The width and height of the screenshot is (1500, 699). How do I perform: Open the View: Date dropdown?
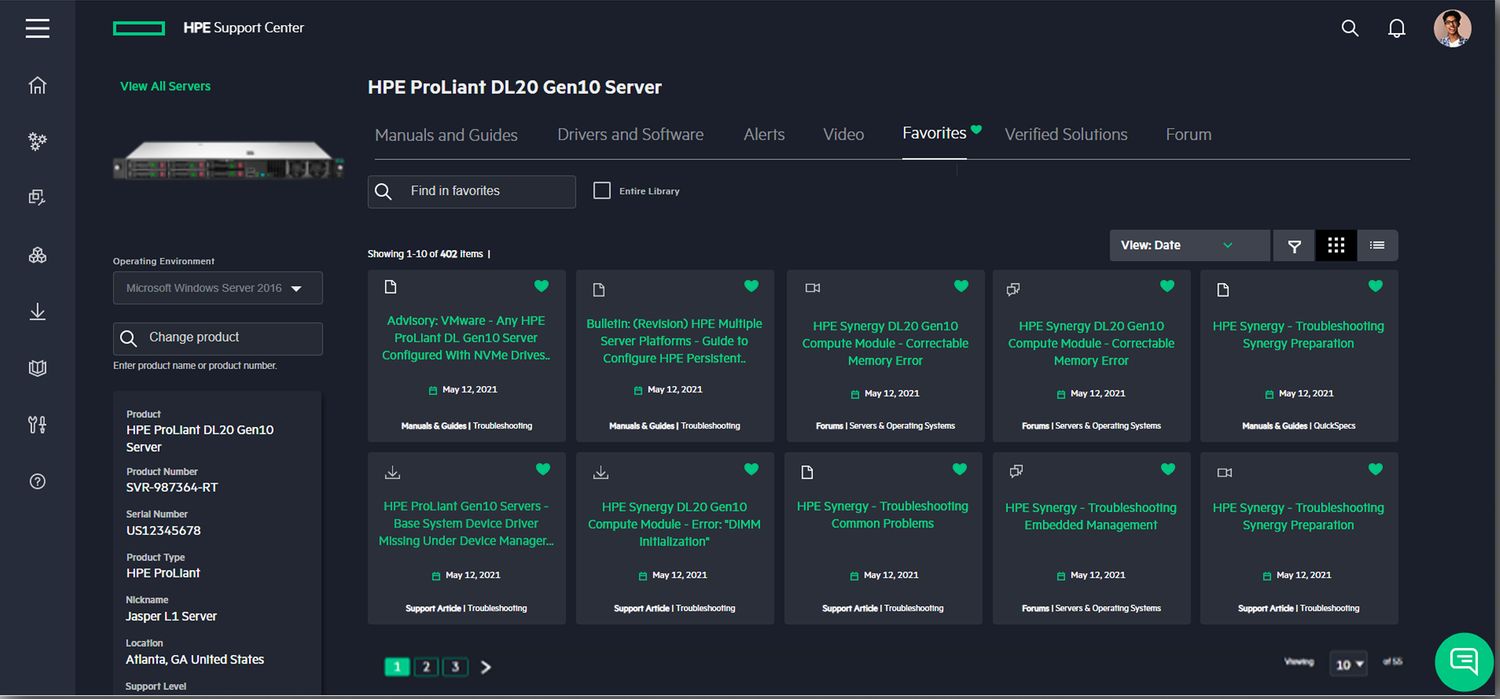pyautogui.click(x=1190, y=246)
